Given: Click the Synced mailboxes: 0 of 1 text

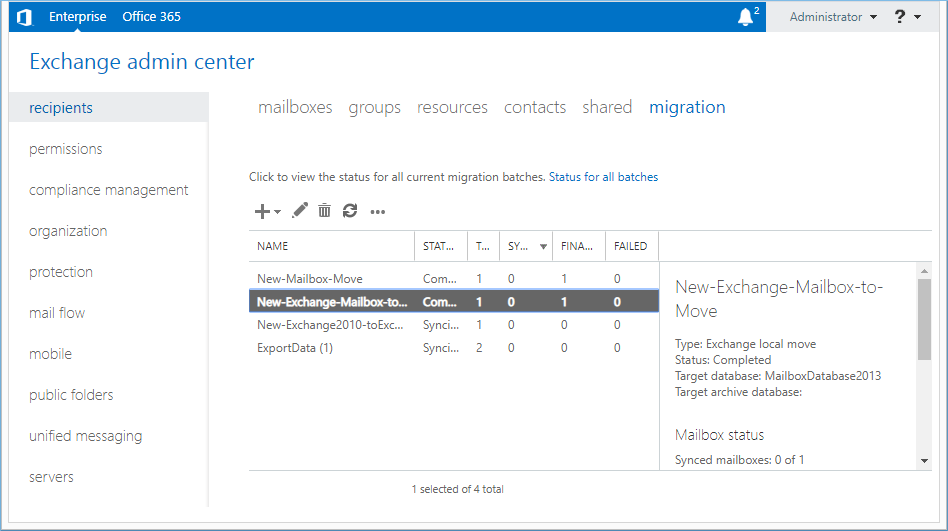Looking at the screenshot, I should click(739, 460).
